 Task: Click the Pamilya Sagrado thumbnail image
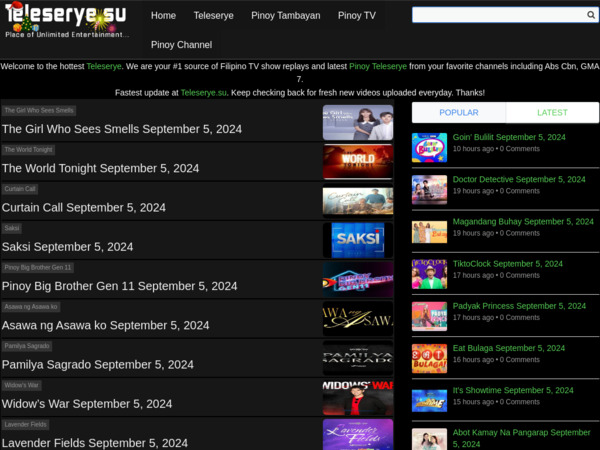[358, 358]
